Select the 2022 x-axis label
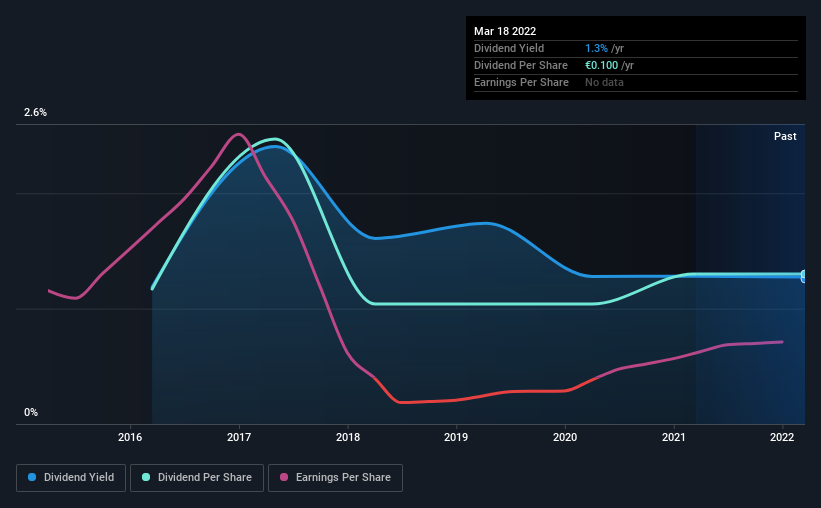The width and height of the screenshot is (821, 508). [x=782, y=437]
